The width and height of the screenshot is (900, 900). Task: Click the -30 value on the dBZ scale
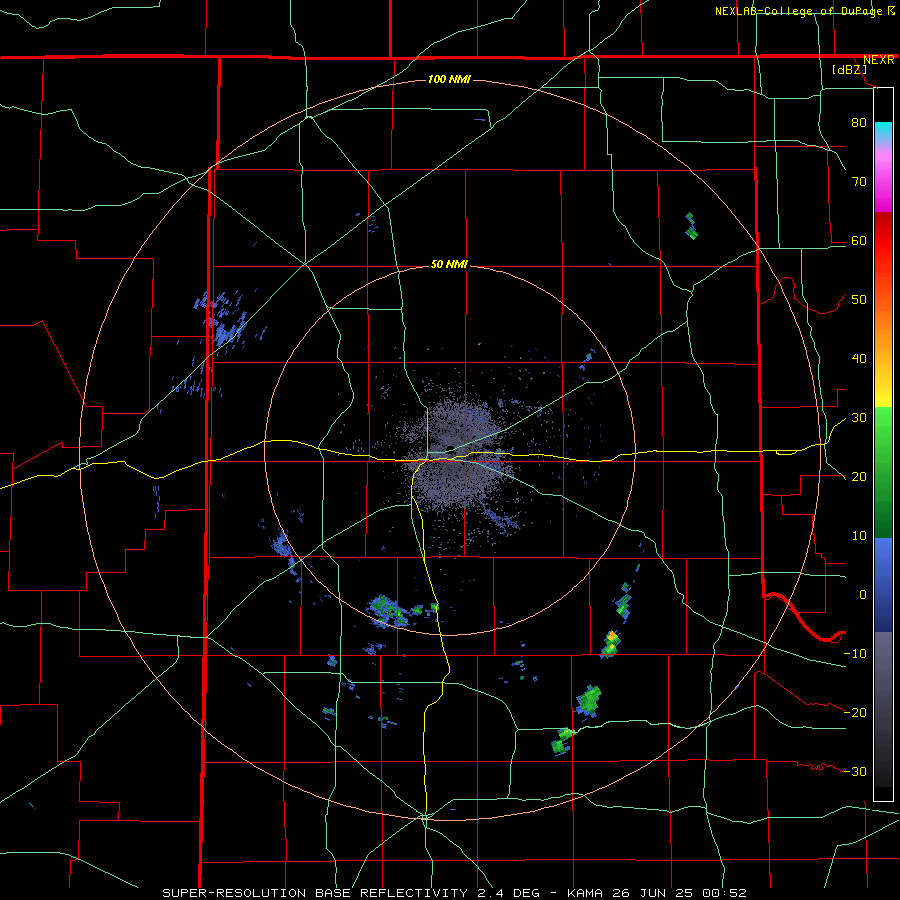855,771
